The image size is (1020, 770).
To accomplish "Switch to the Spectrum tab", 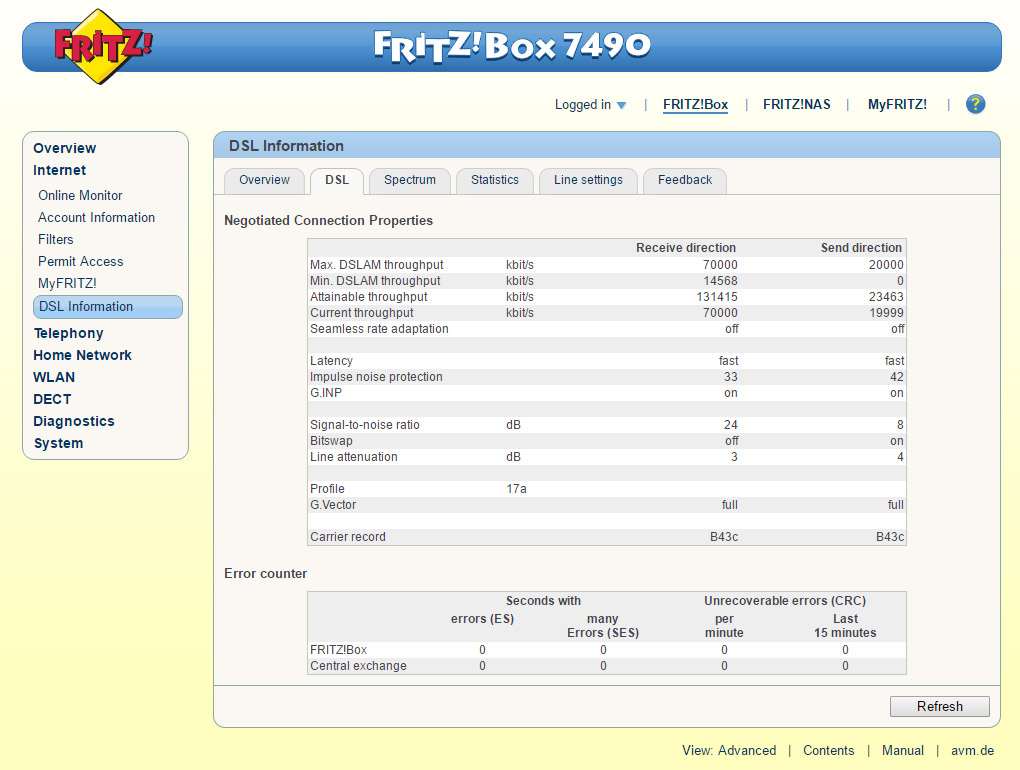I will (x=410, y=181).
